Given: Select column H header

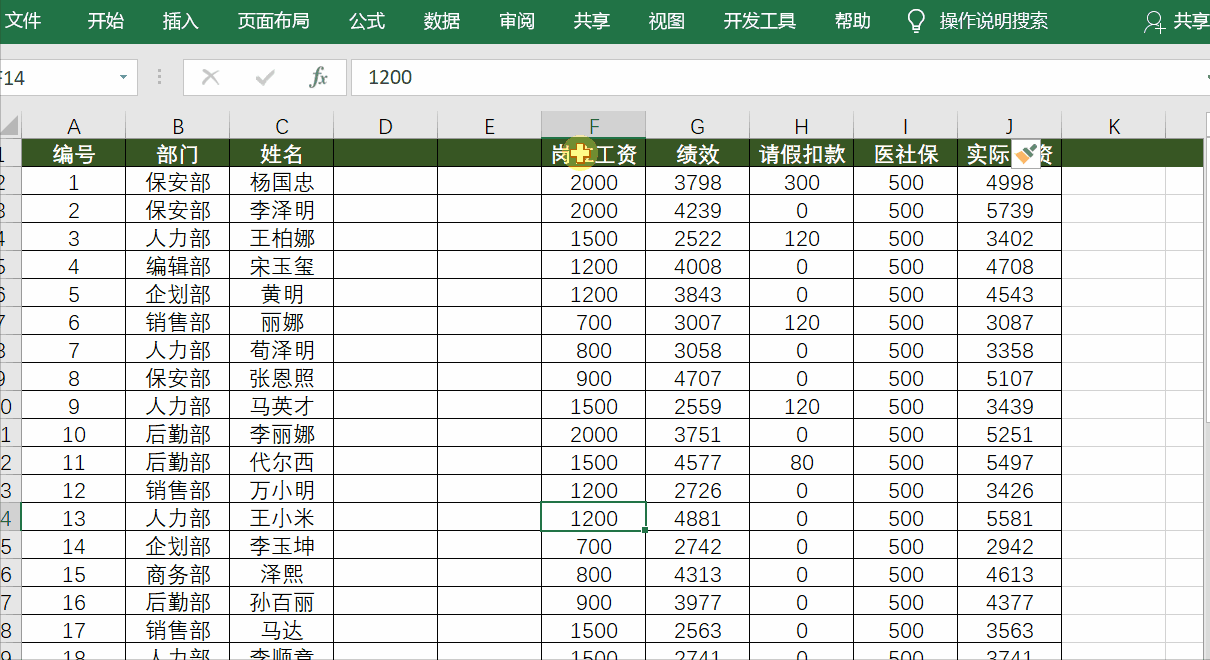Looking at the screenshot, I should 802,126.
